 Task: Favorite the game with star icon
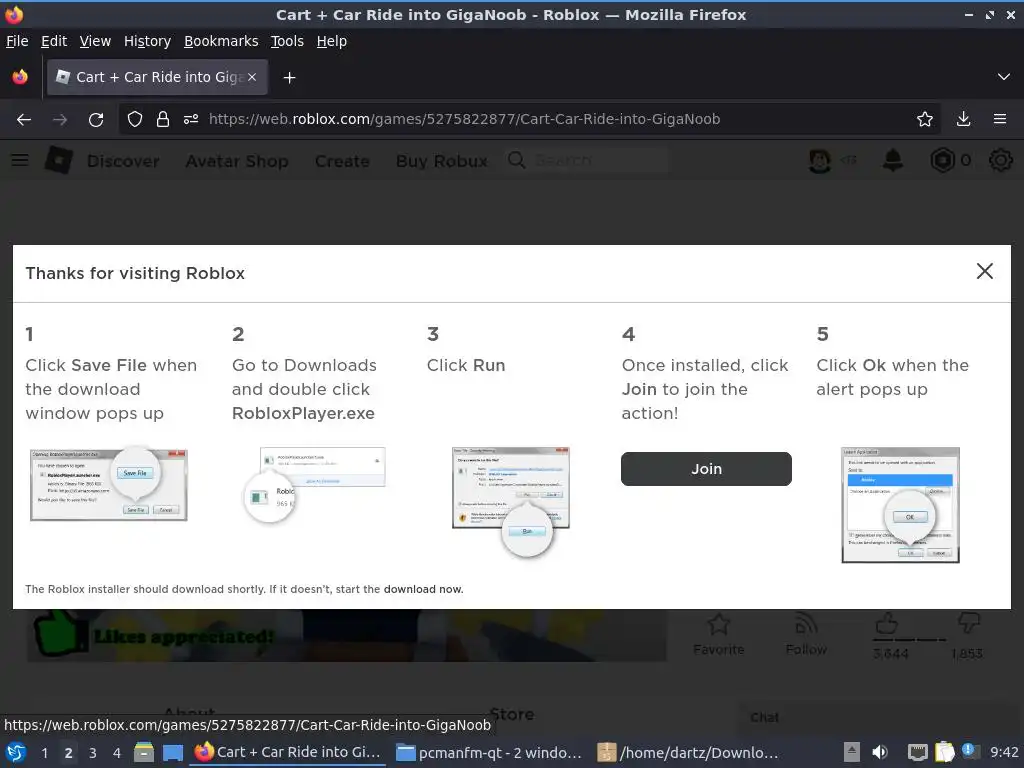[718, 625]
